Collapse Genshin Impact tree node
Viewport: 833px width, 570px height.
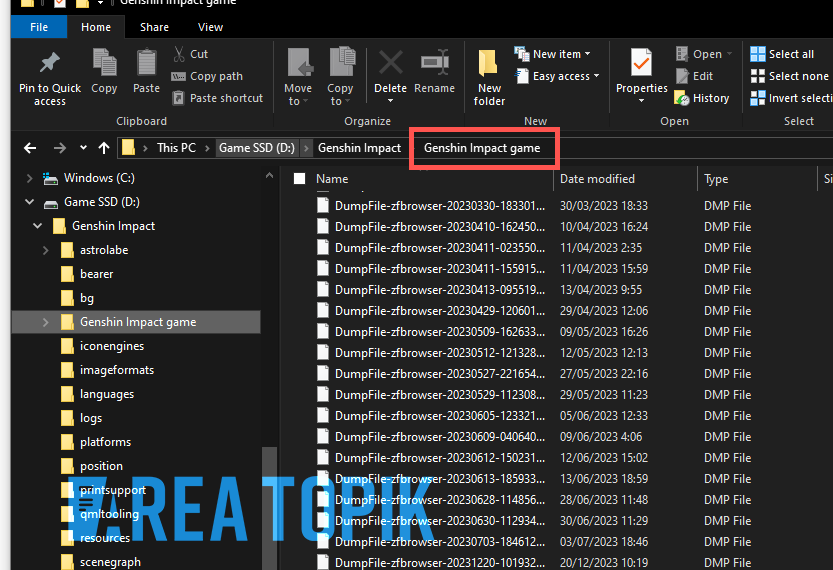click(x=38, y=226)
